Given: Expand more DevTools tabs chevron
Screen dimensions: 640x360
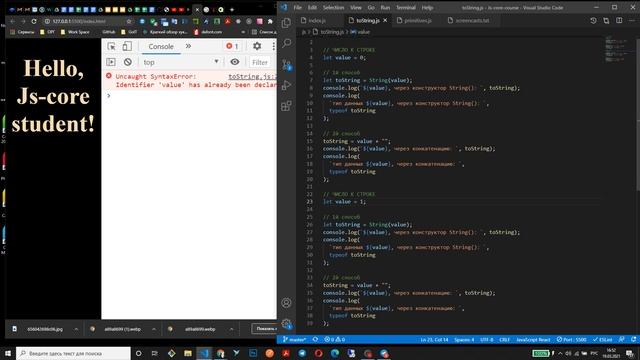Looking at the screenshot, I should [188, 46].
